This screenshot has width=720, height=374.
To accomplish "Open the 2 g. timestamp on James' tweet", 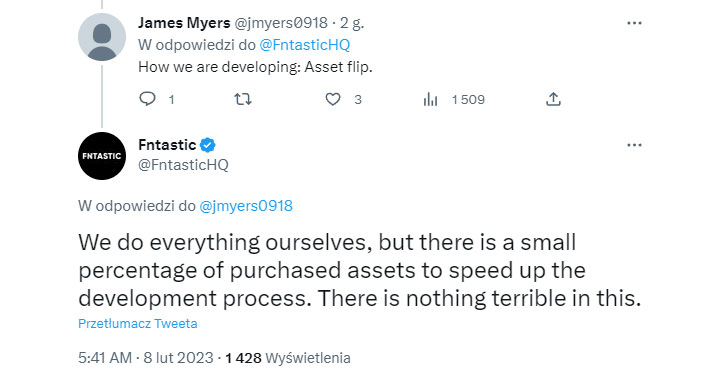I will click(352, 23).
